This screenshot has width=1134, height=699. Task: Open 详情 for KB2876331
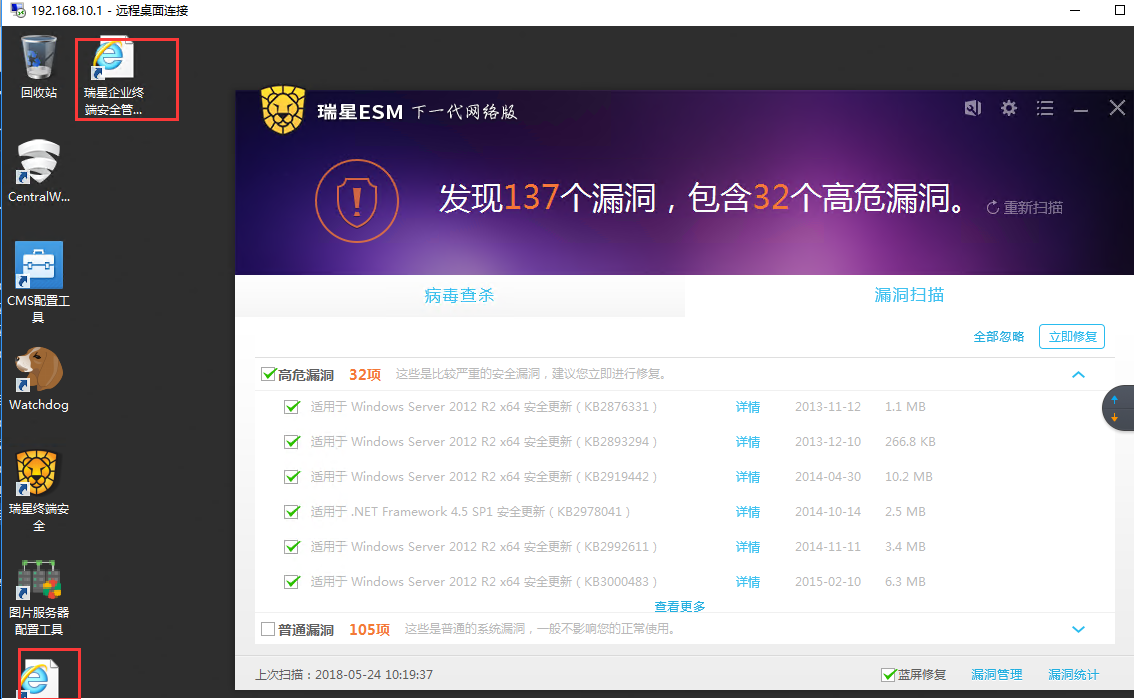pos(748,407)
